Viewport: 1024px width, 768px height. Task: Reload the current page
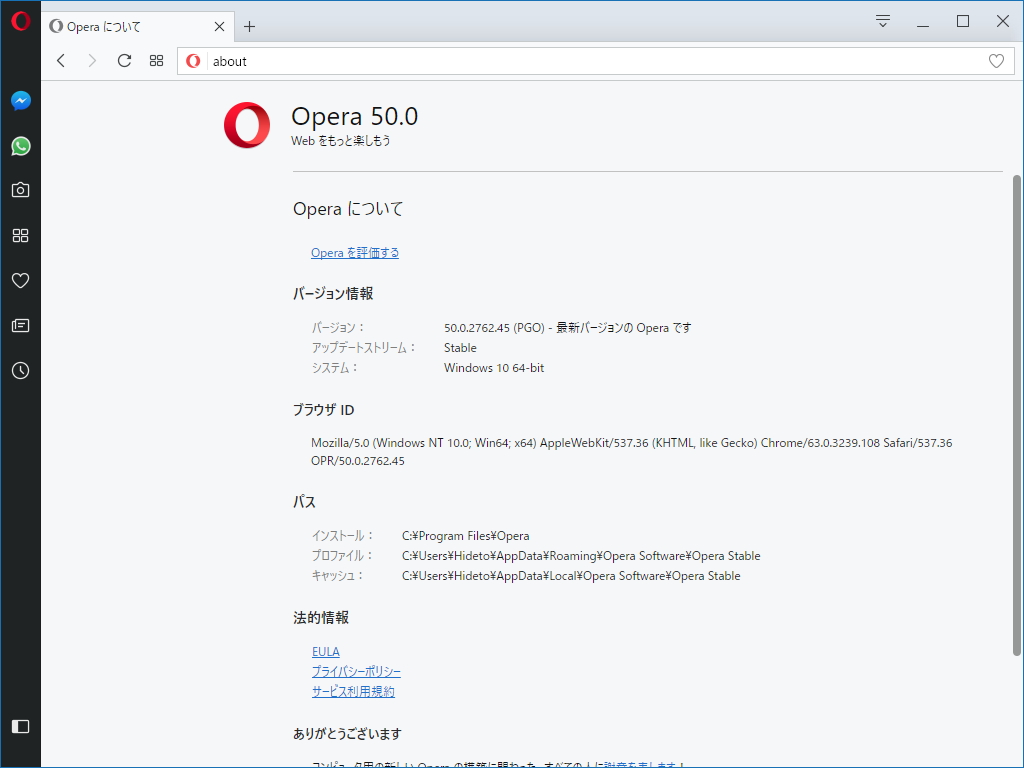[124, 60]
